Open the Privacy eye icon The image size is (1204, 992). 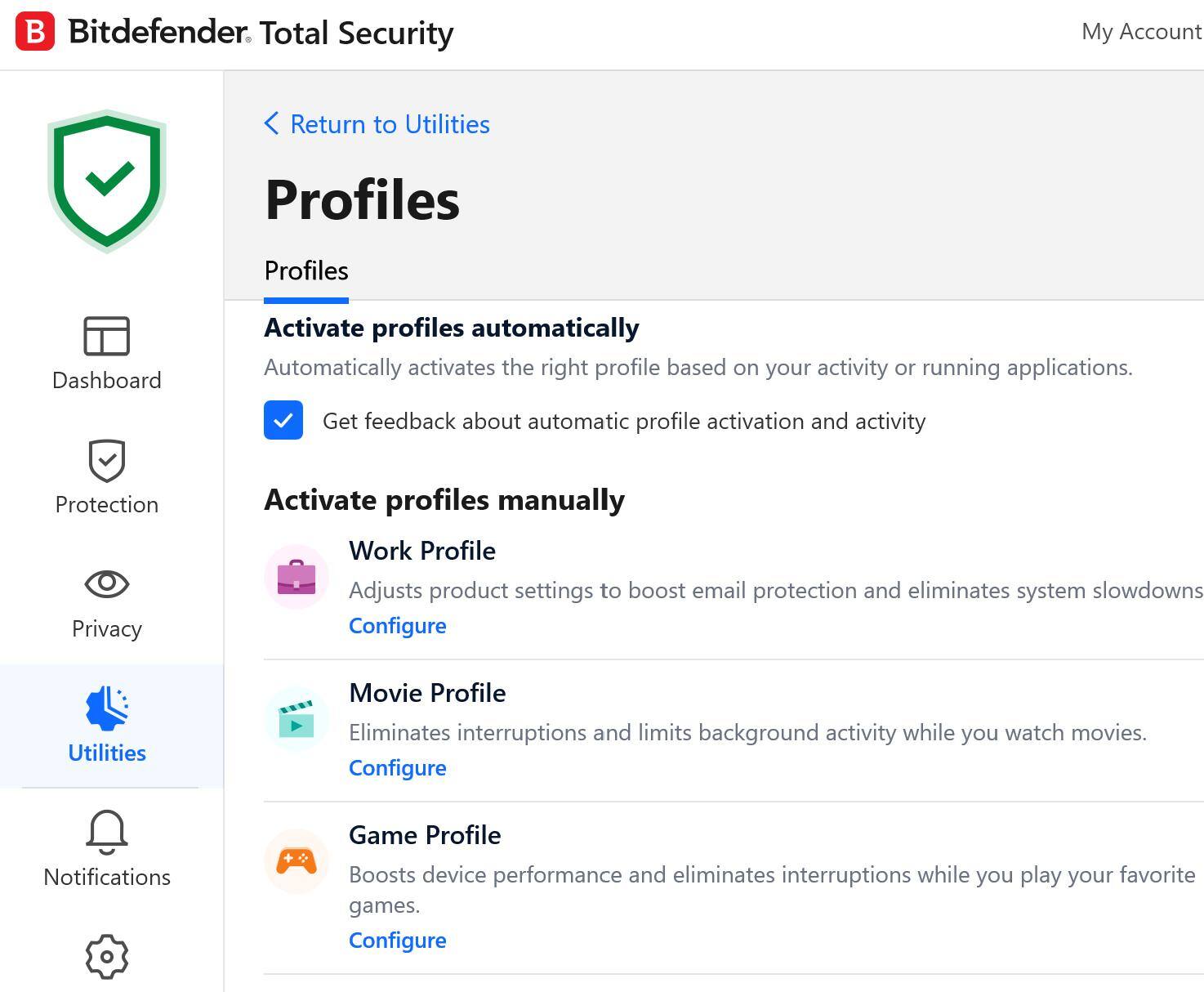click(107, 584)
